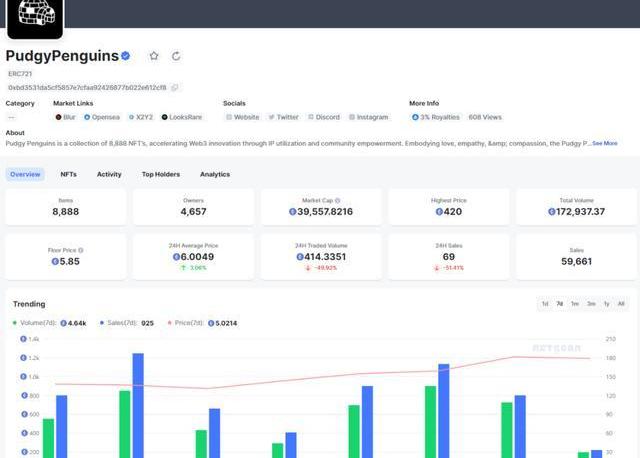Select the All time range for chart

tap(621, 303)
